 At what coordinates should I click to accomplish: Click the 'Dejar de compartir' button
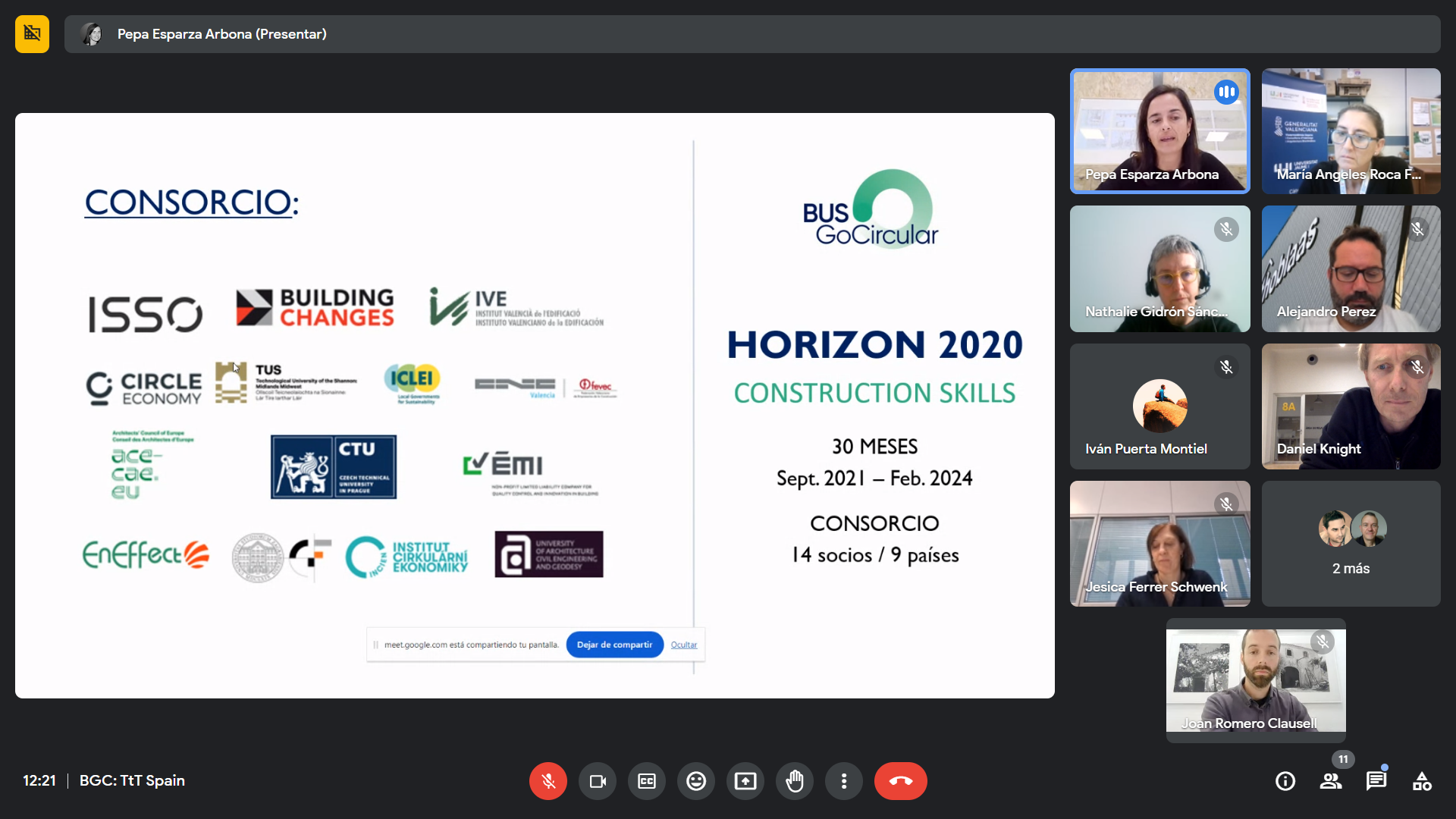click(x=614, y=645)
